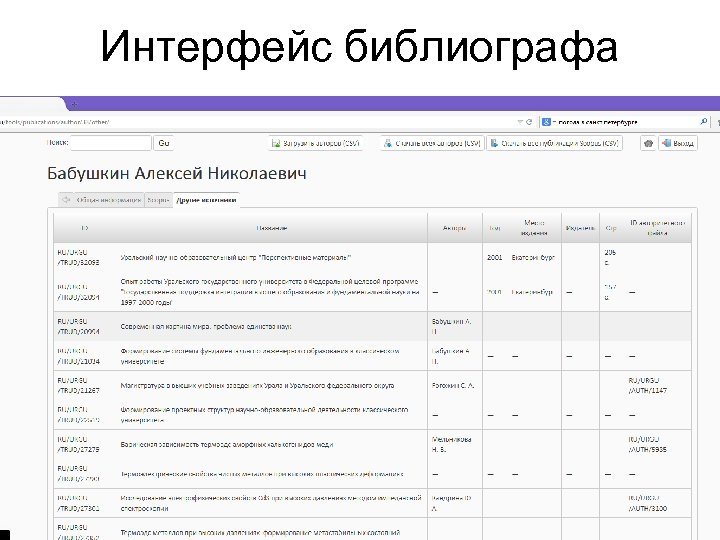Viewport: 720px width, 540px height.
Task: Click the title Современная картина мира row
Action: 206,326
